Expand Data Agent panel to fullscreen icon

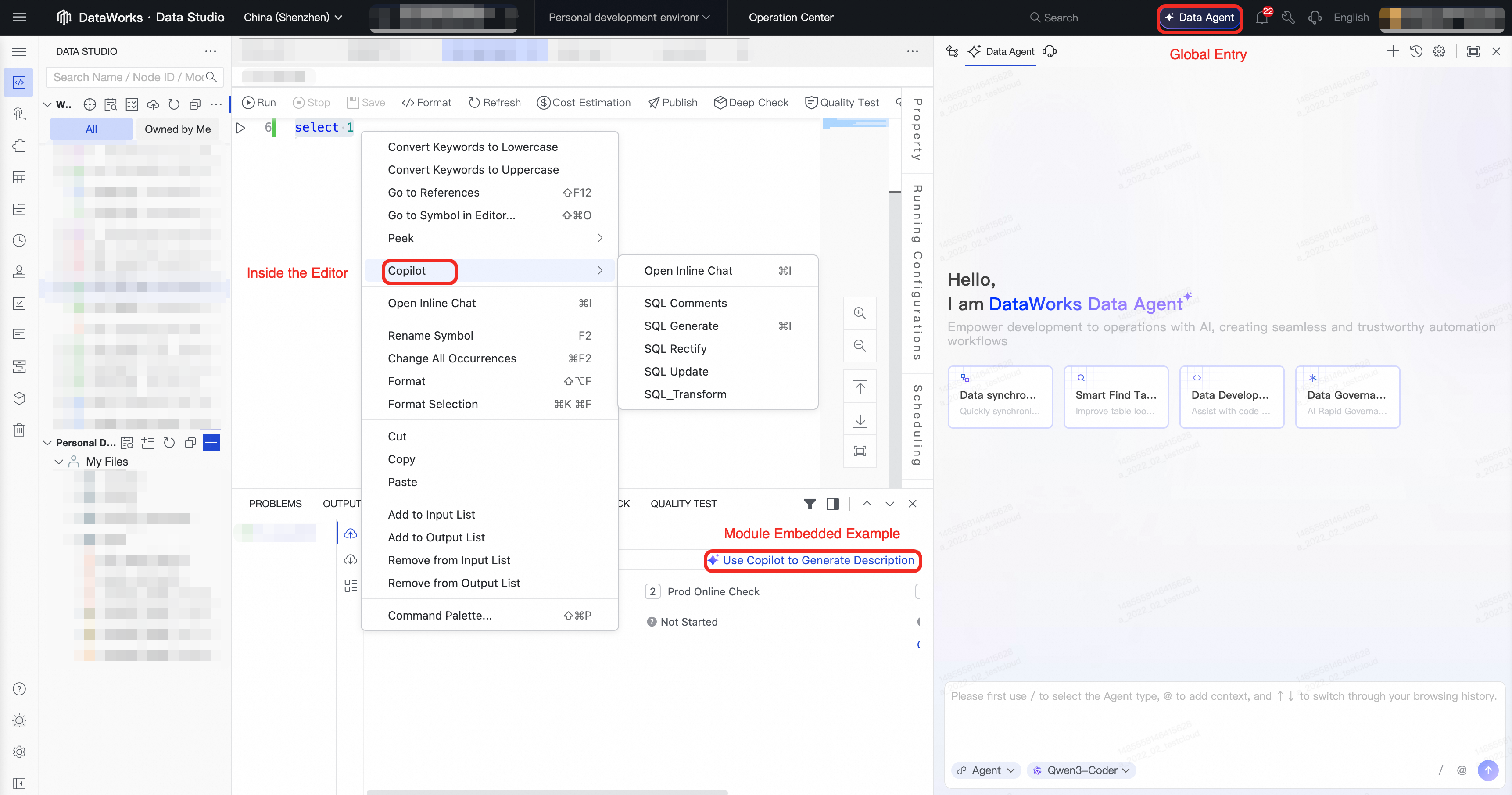[1473, 51]
